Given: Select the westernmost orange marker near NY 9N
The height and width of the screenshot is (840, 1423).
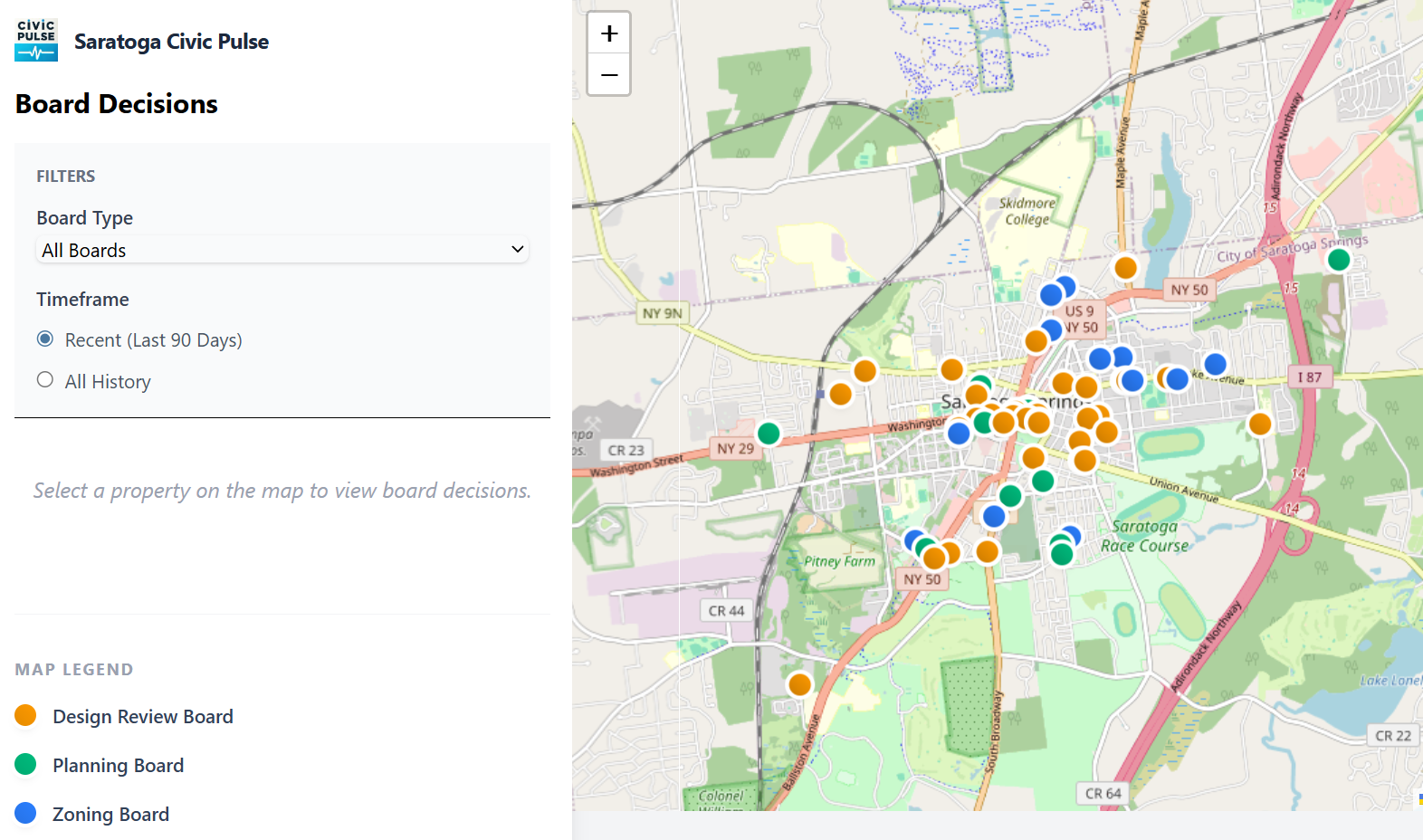Looking at the screenshot, I should (841, 394).
